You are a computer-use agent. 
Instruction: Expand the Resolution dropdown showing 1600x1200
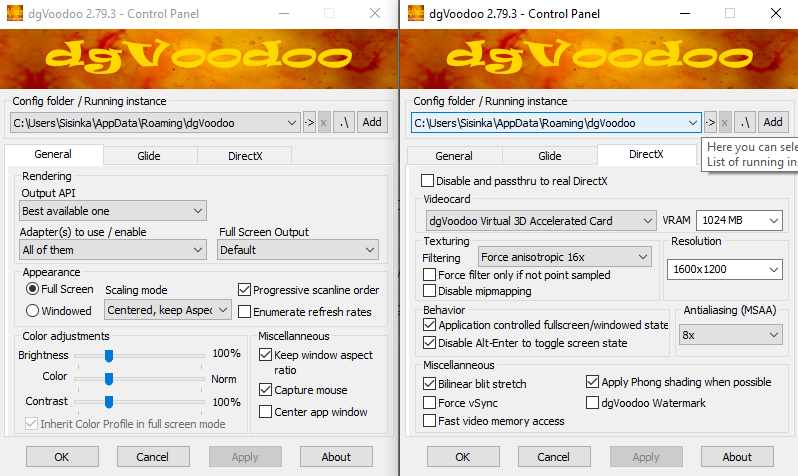click(x=724, y=269)
